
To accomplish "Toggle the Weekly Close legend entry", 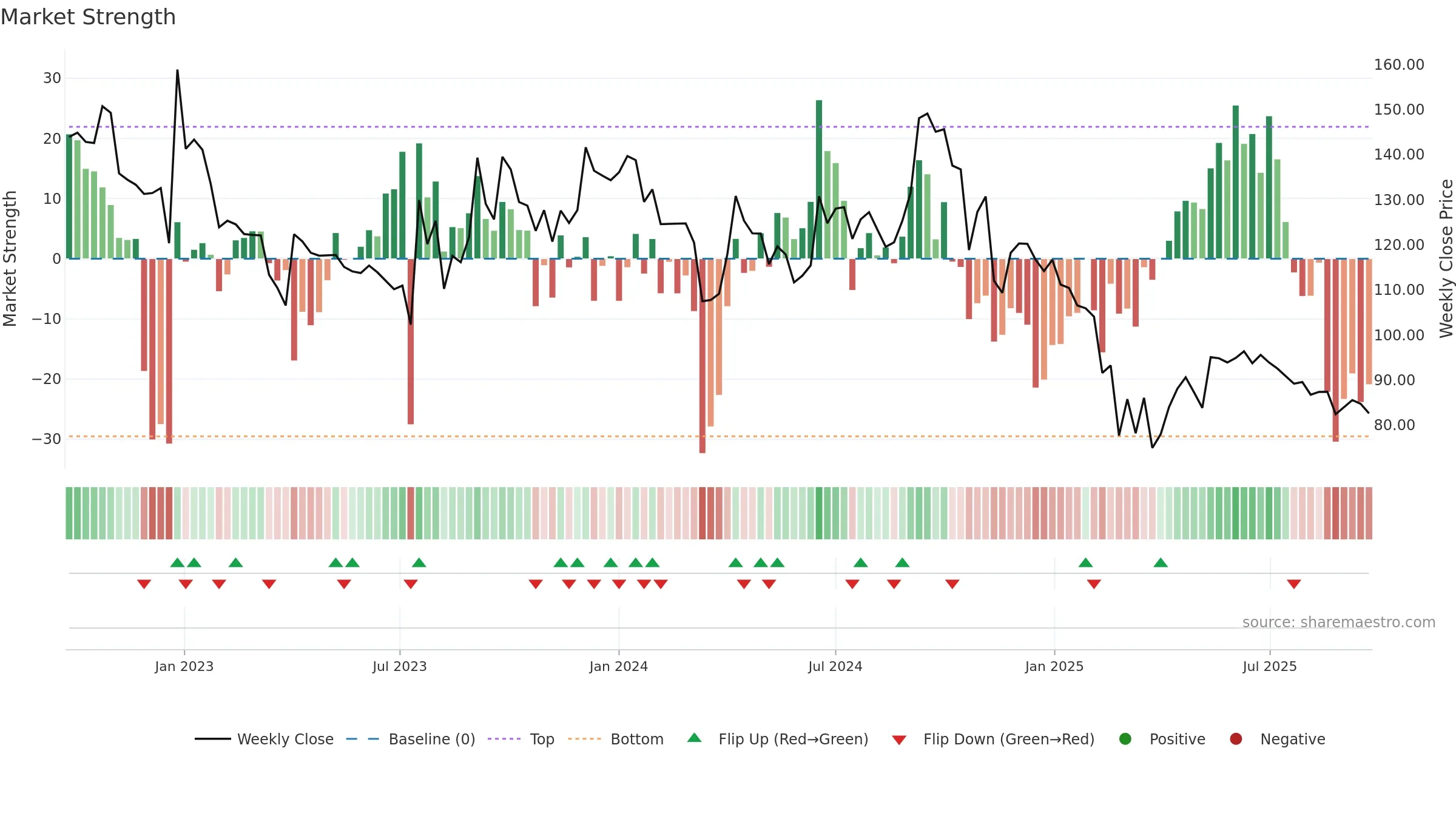I will click(x=264, y=739).
